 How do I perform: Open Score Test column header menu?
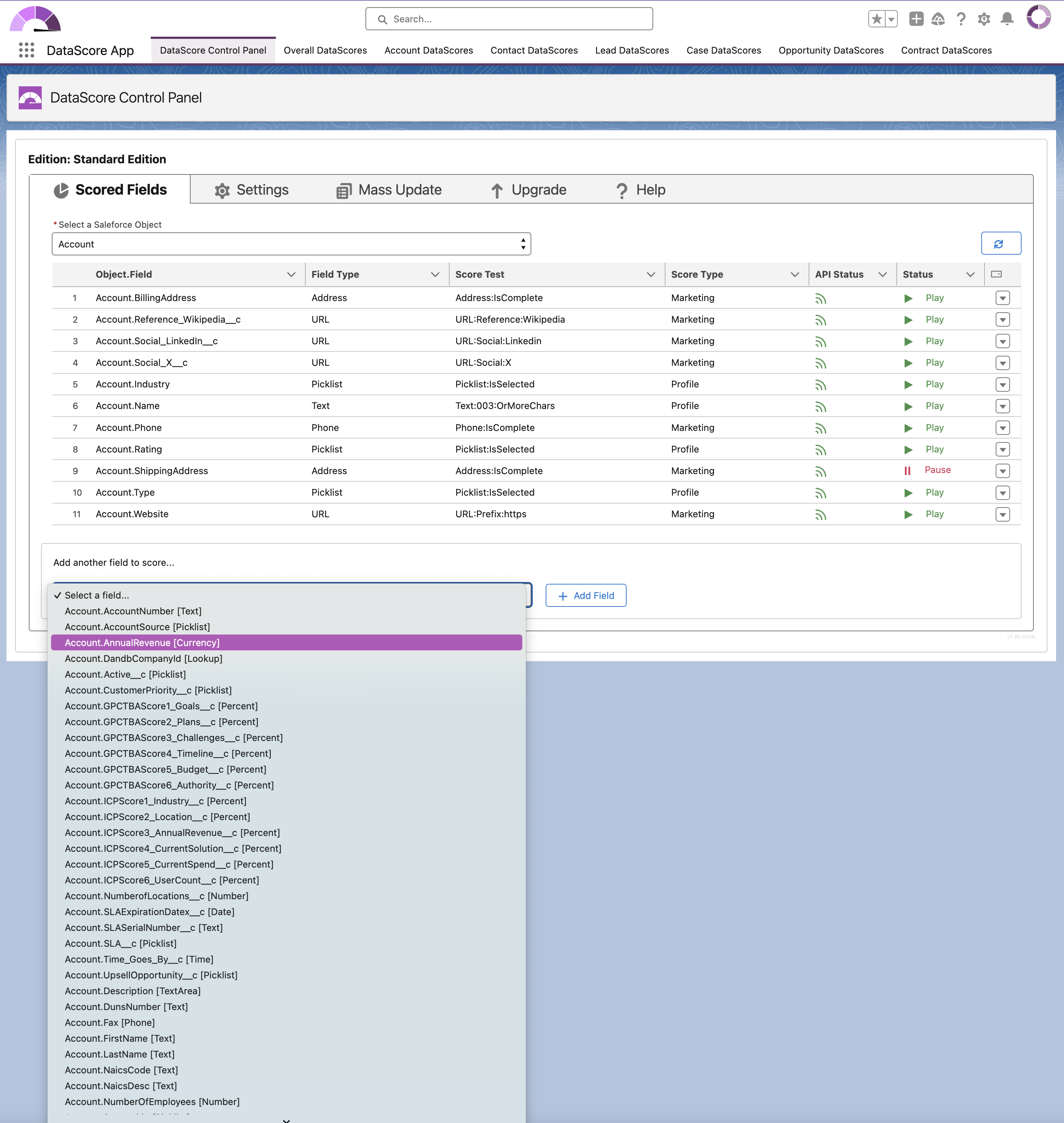[x=651, y=274]
